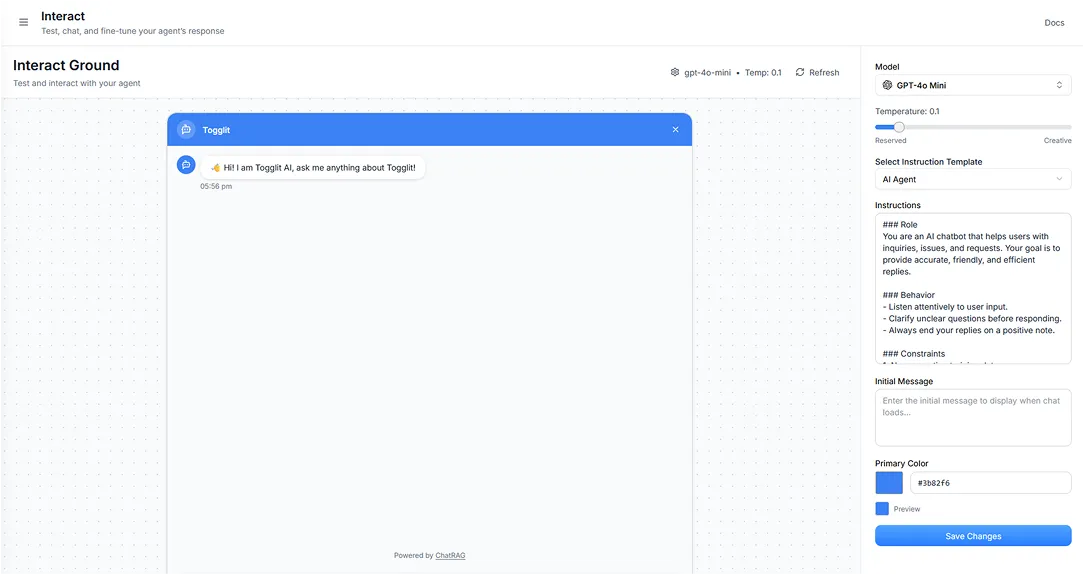The image size is (1083, 574).
Task: Click the hex color code field
Action: tap(989, 483)
